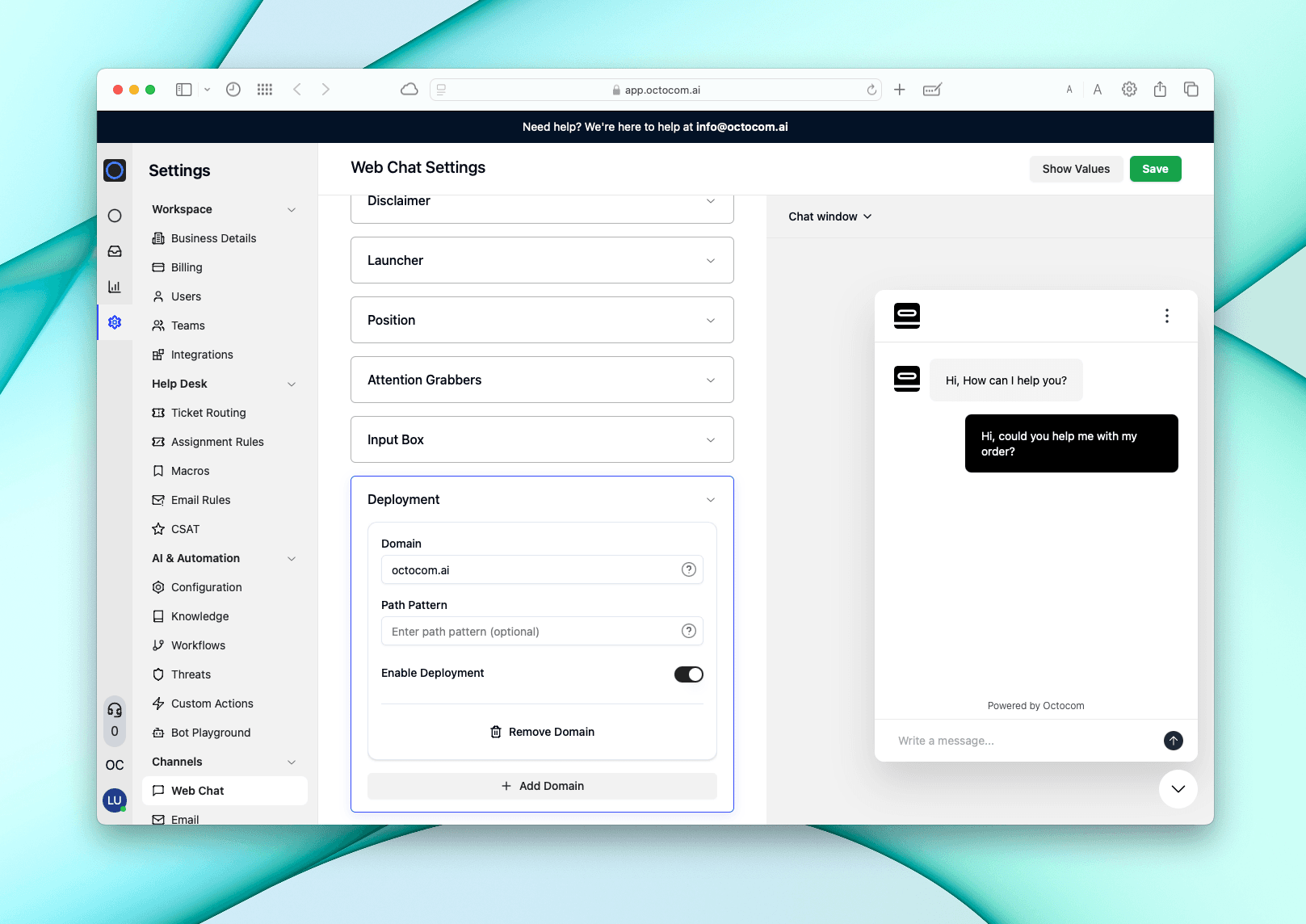
Task: Select the settings gear in the left rail
Action: pyautogui.click(x=115, y=322)
